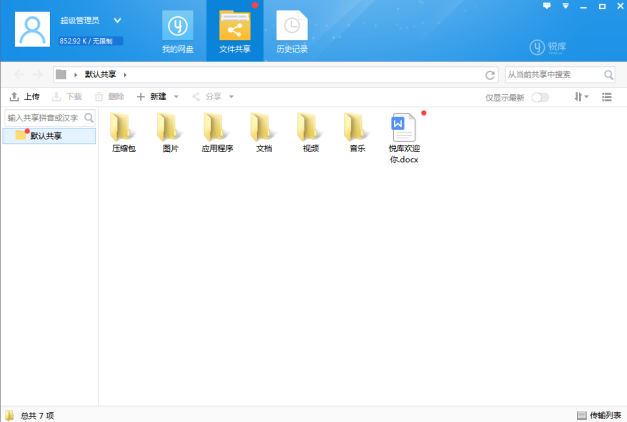Image resolution: width=627 pixels, height=422 pixels.
Task: Click the 分享 share button
Action: (207, 96)
